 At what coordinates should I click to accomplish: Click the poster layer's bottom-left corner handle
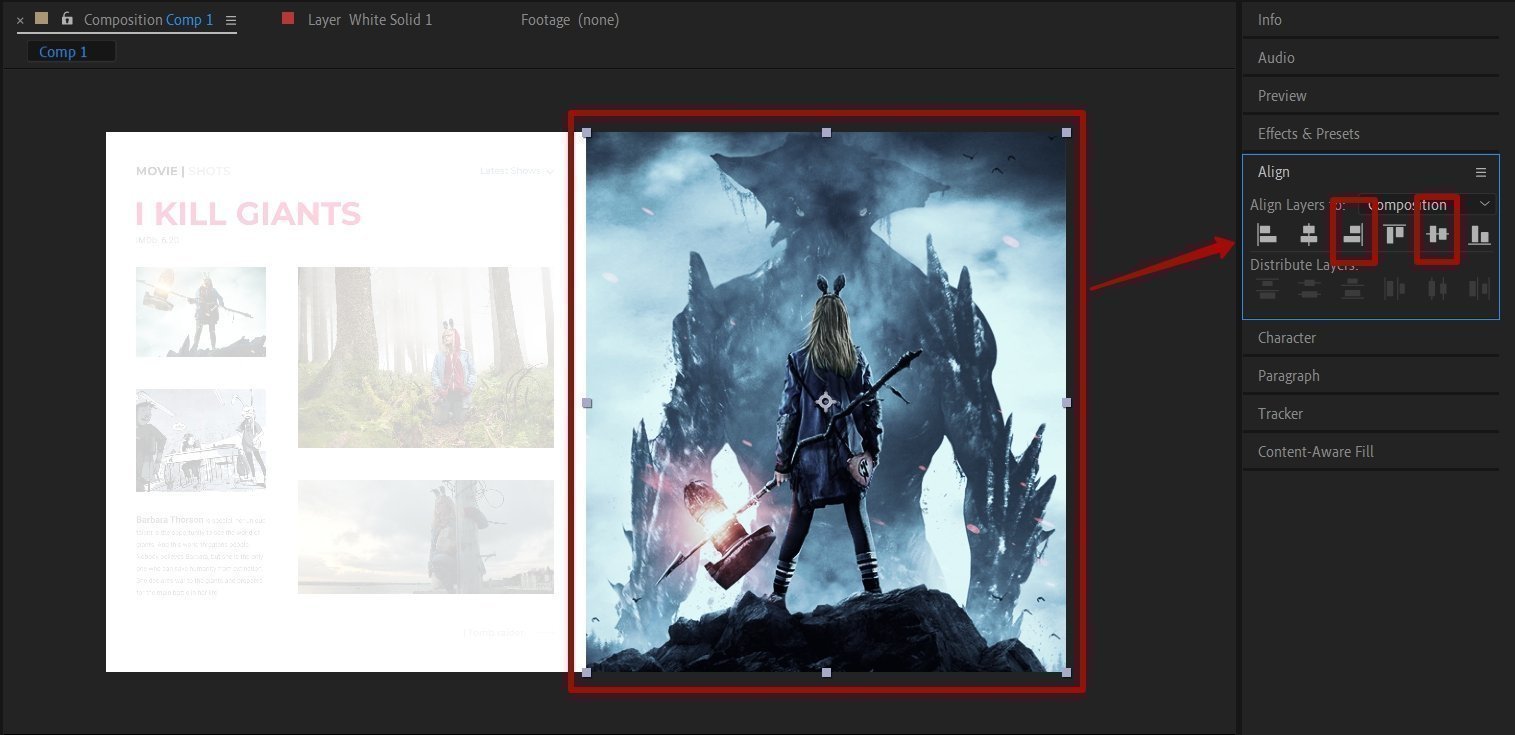pyautogui.click(x=587, y=672)
